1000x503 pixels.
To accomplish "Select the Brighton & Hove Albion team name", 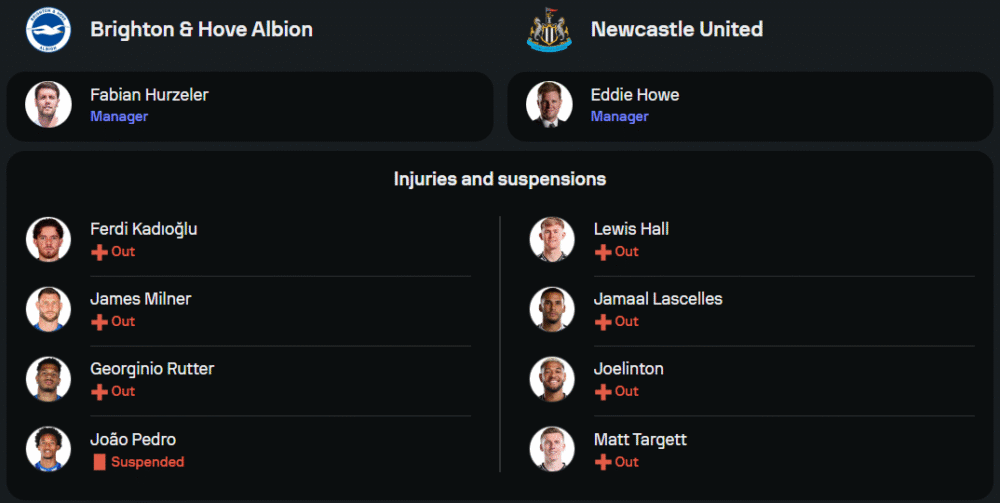I will coord(201,29).
